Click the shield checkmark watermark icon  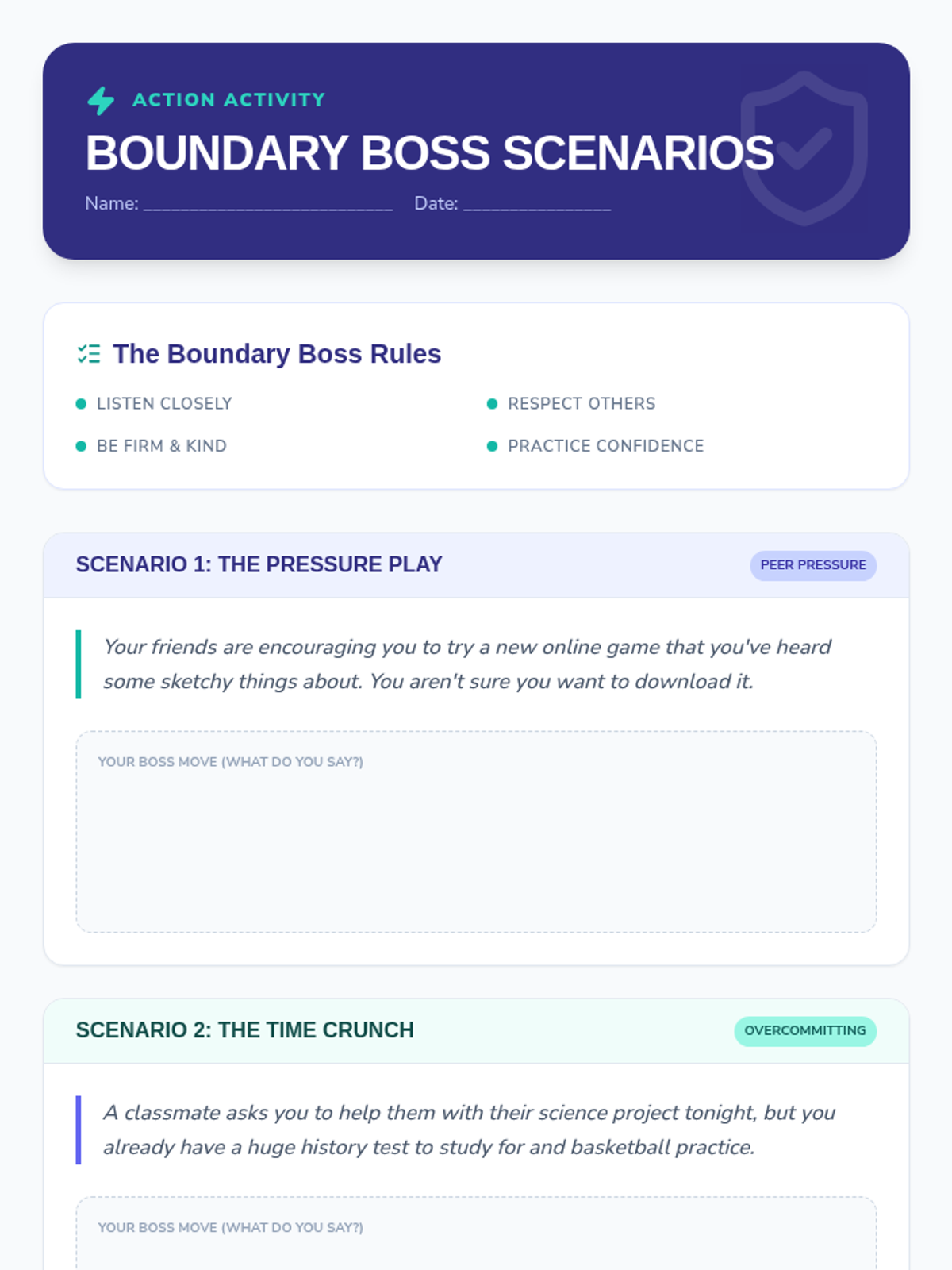pyautogui.click(x=804, y=148)
